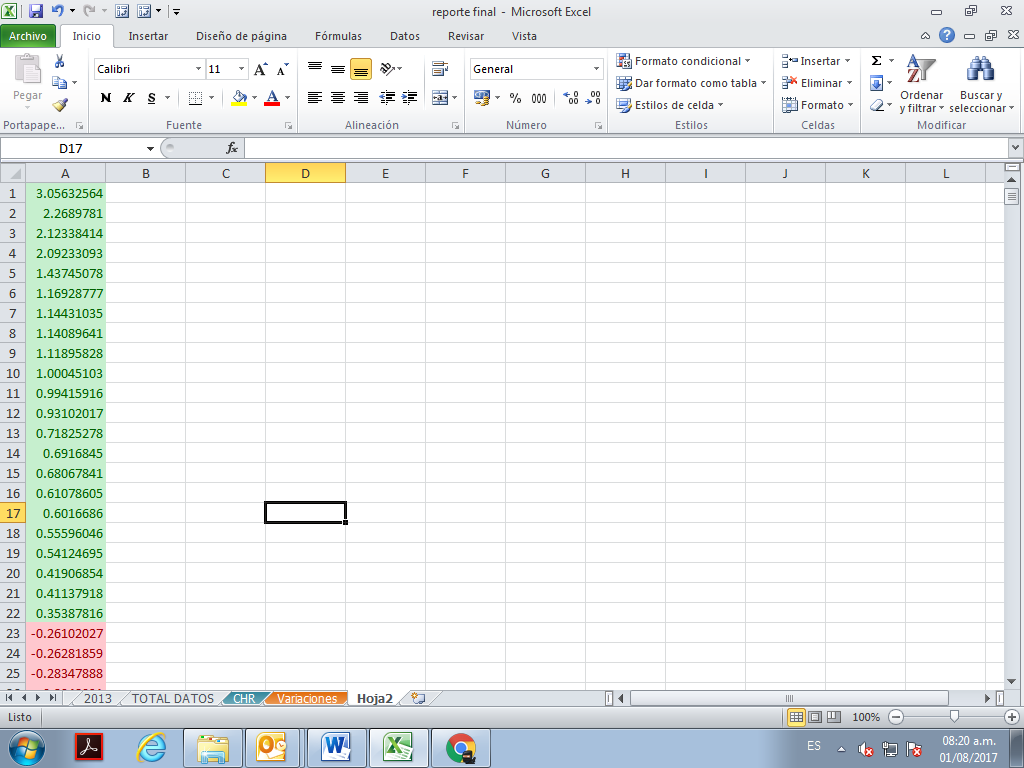The image size is (1024, 768).
Task: Increase cell indent
Action: click(x=410, y=98)
